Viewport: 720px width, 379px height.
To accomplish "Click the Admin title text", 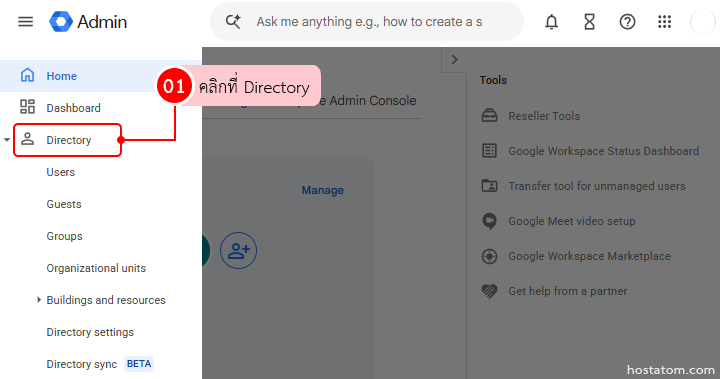I will (x=102, y=22).
